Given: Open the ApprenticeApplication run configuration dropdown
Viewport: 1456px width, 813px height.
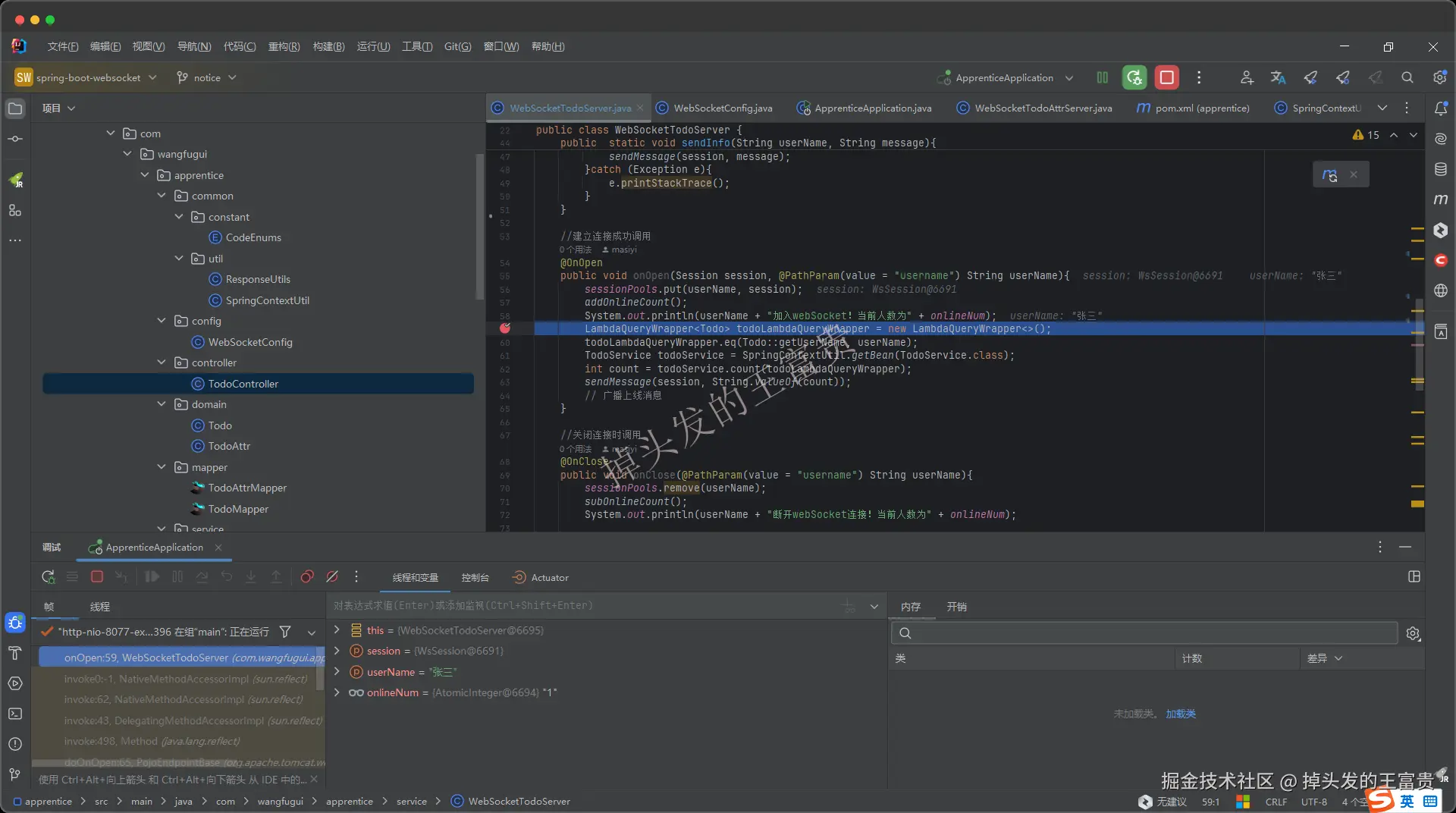Looking at the screenshot, I should coord(1006,77).
